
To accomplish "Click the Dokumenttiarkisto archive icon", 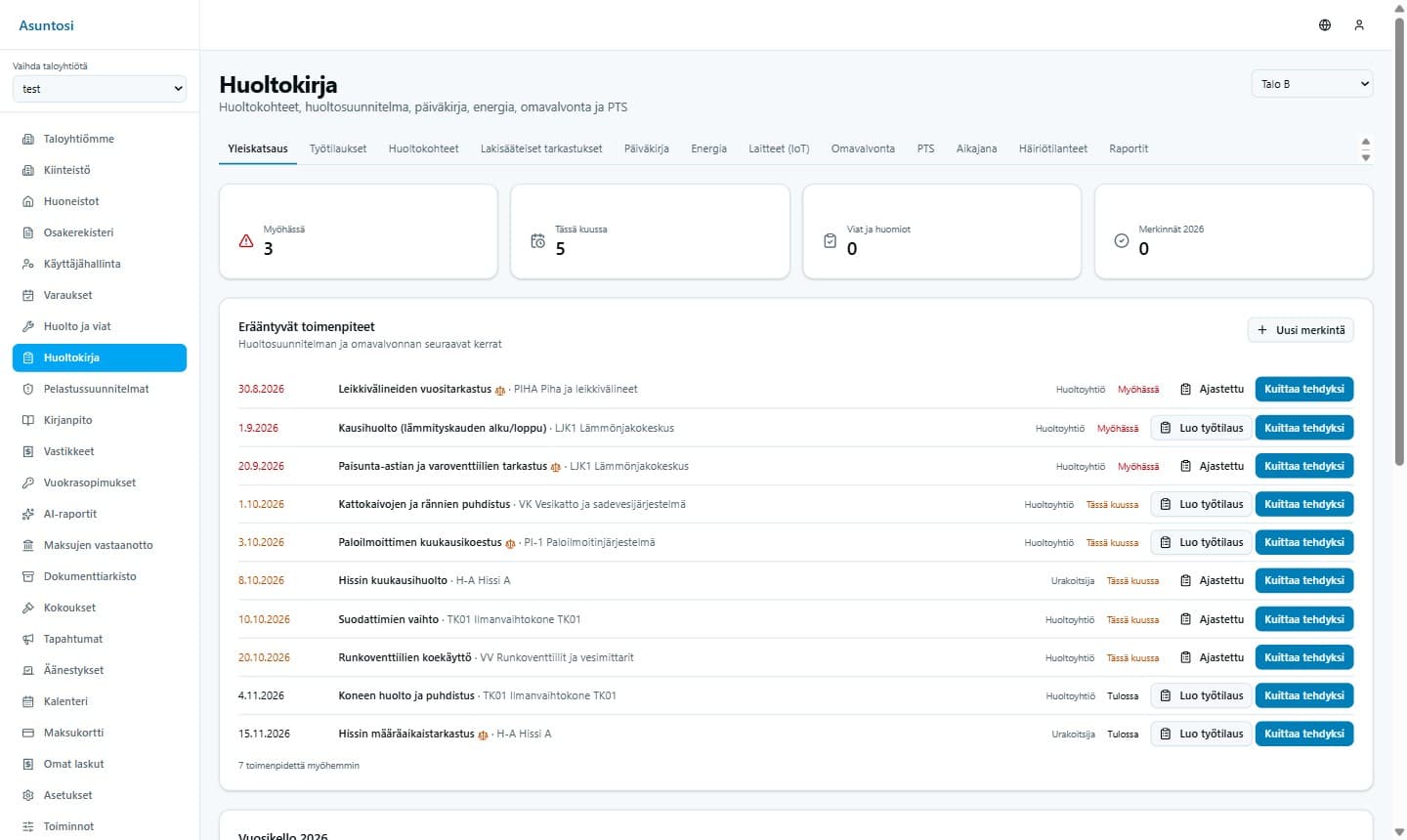I will coord(28,576).
